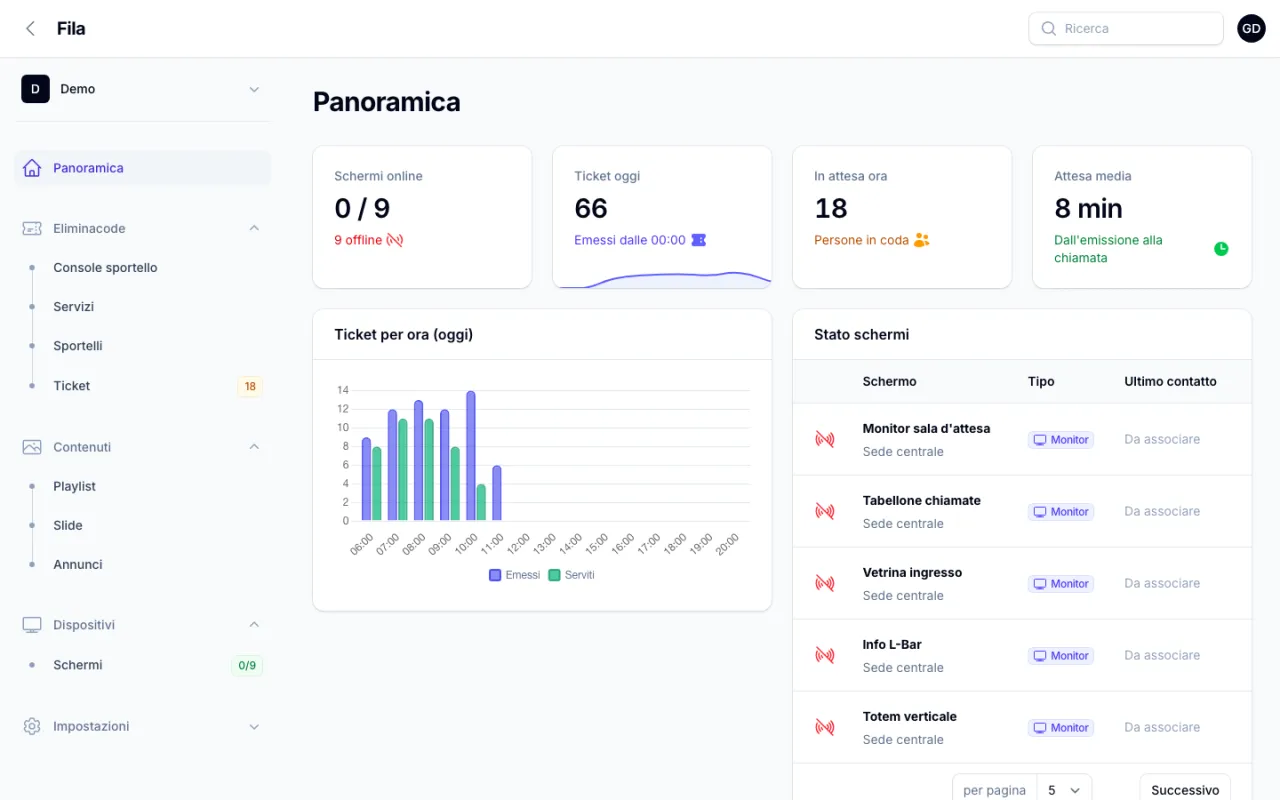Image resolution: width=1280 pixels, height=800 pixels.
Task: Click the back arrow next to Fila
Action: coord(30,29)
